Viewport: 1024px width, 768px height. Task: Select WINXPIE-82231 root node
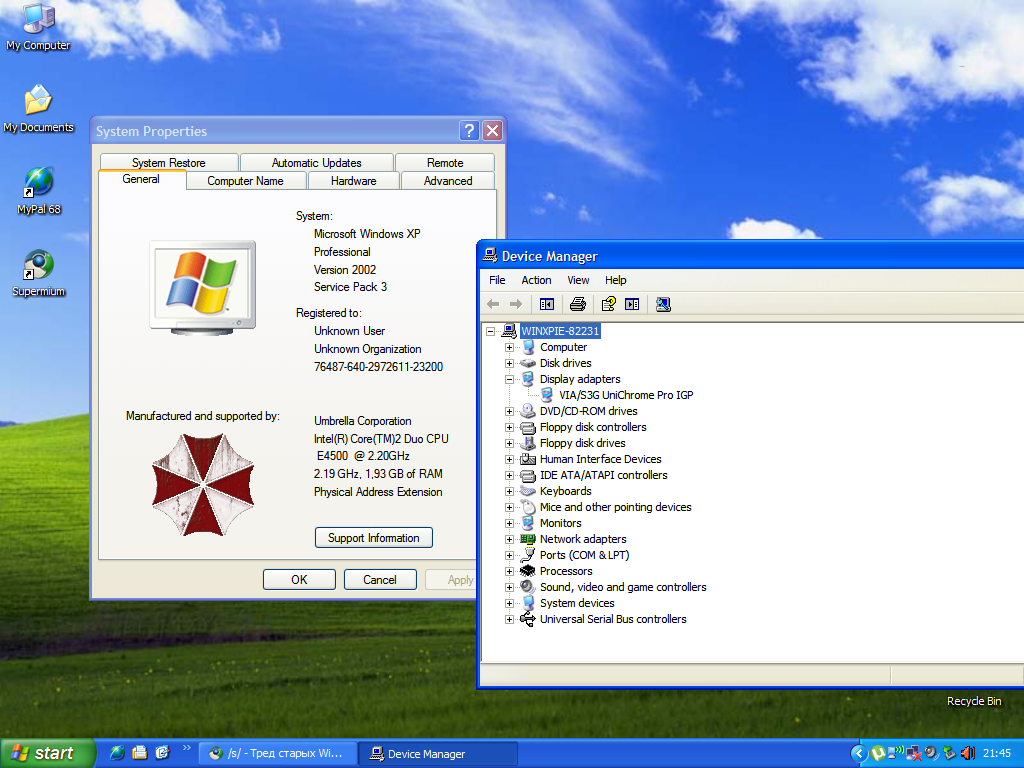[560, 331]
